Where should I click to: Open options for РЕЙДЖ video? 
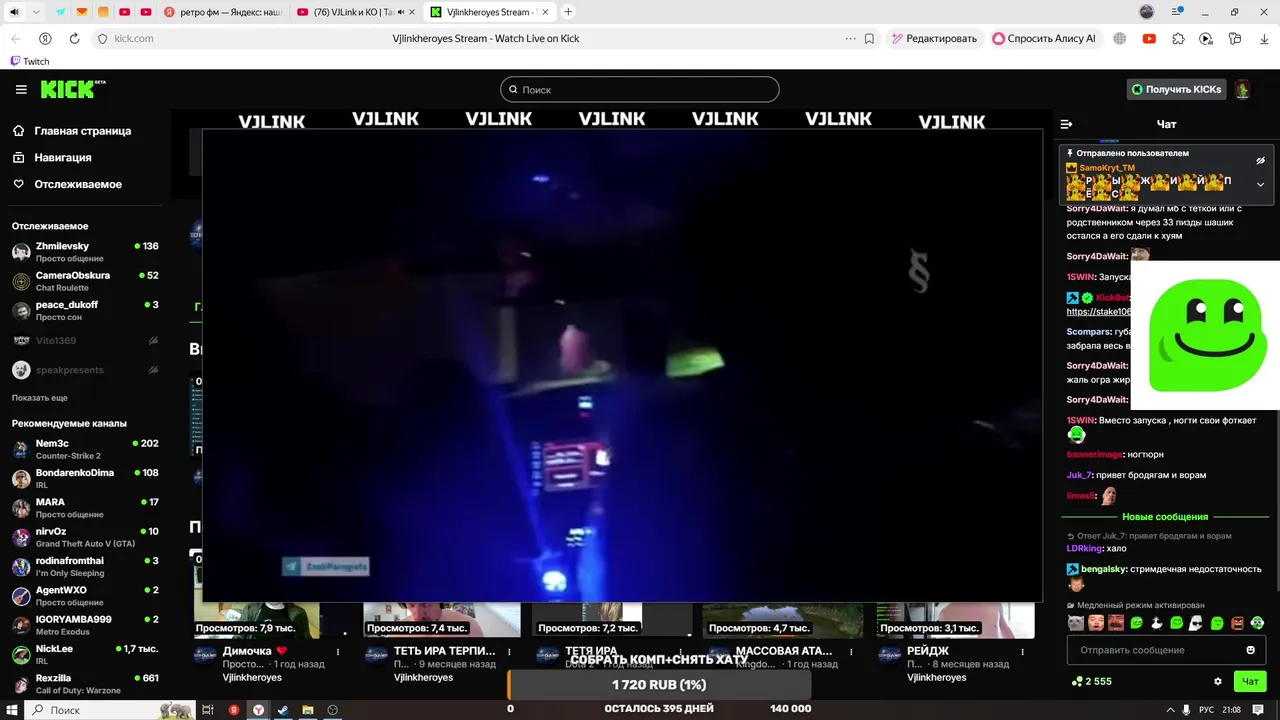pos(1021,651)
